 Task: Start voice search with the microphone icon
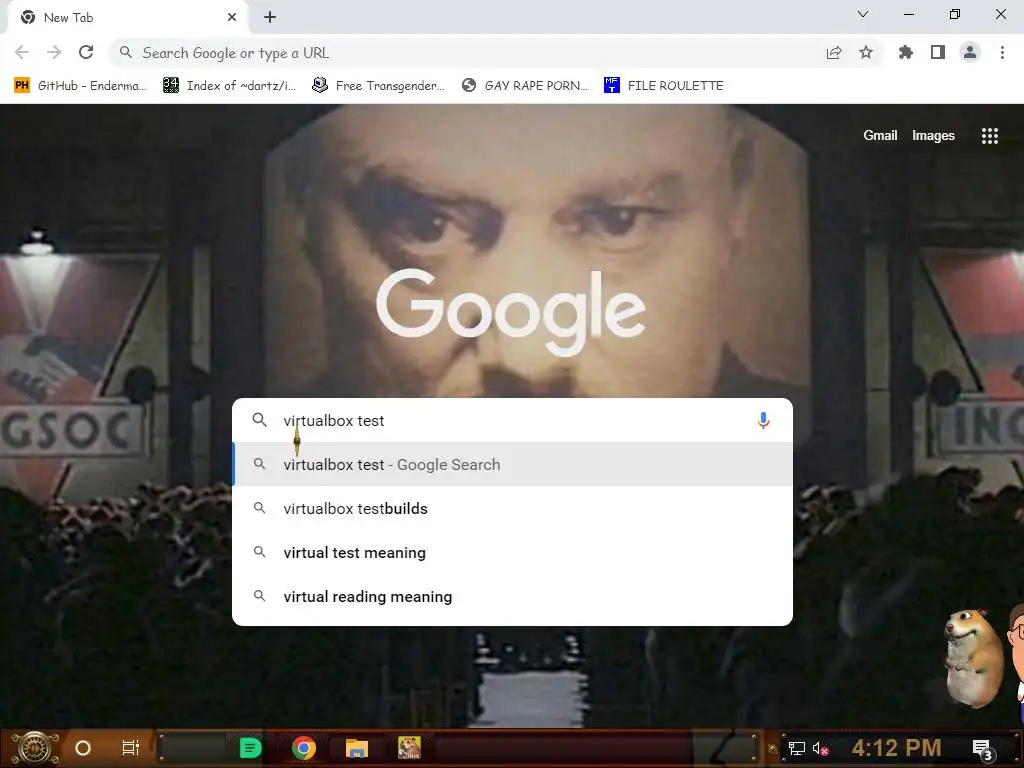click(x=763, y=421)
